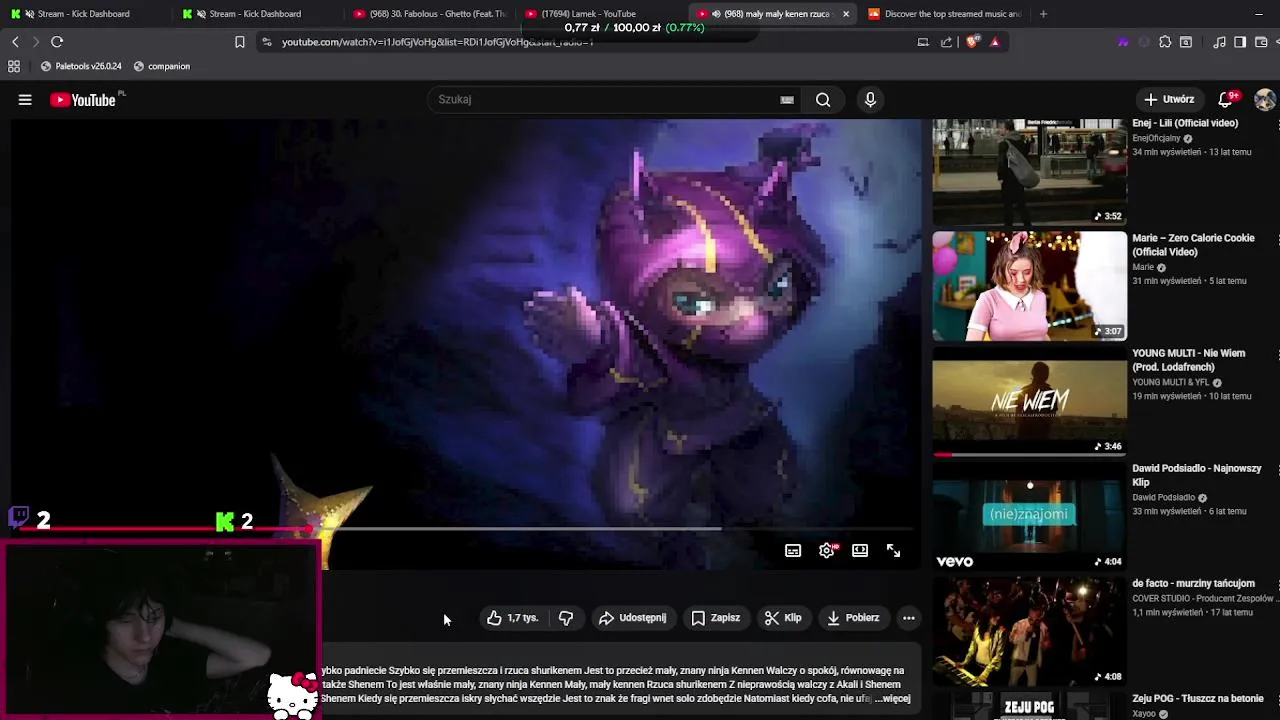Open the YouTube guide hamburger menu

click(25, 99)
